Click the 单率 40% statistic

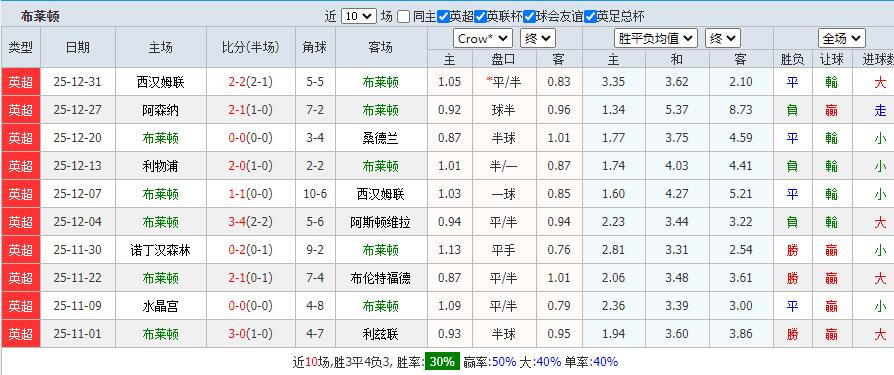click(591, 361)
